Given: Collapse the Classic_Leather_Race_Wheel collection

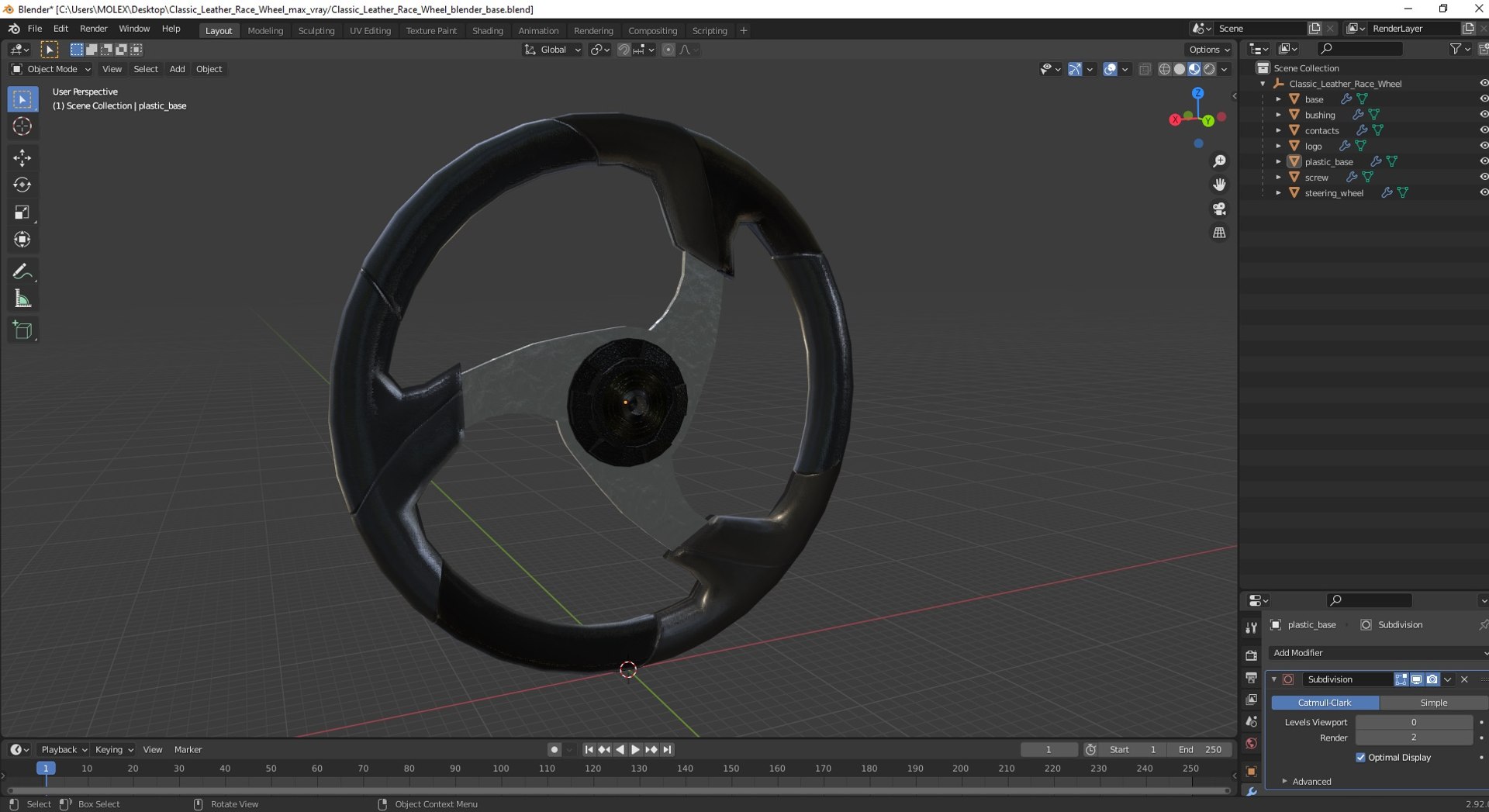Looking at the screenshot, I should coord(1263,84).
